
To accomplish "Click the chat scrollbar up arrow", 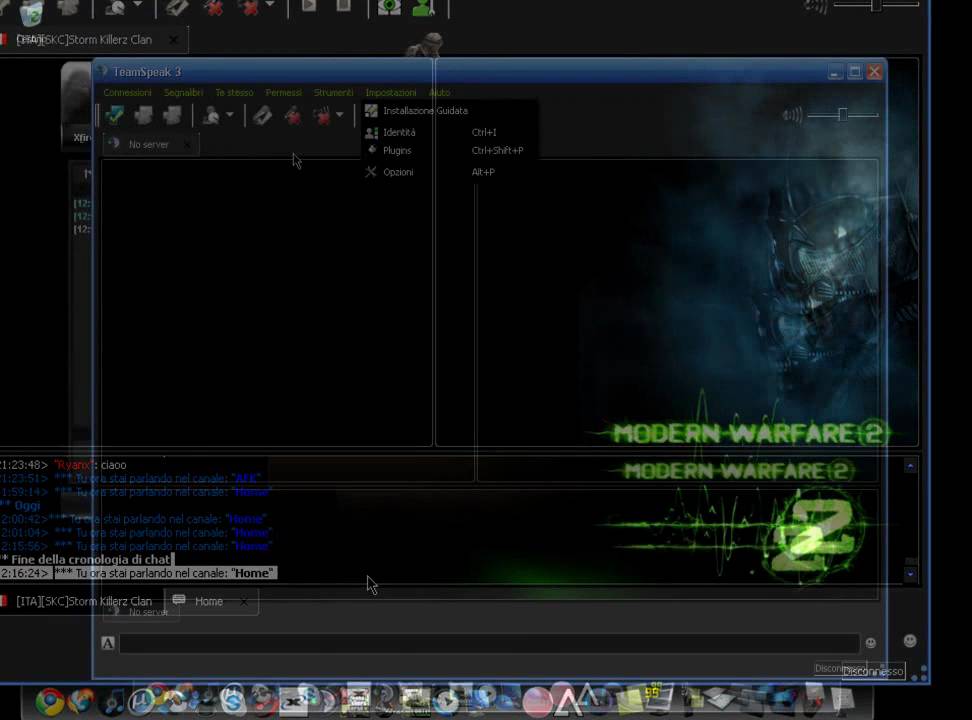I will point(910,466).
